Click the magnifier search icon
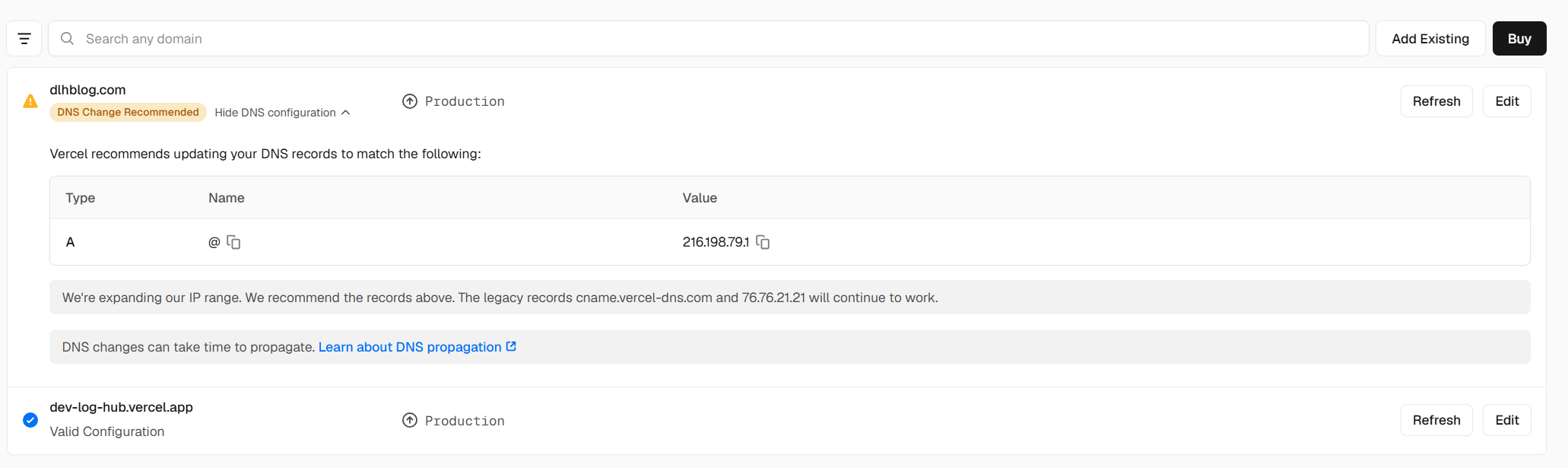The image size is (1568, 468). coord(67,39)
